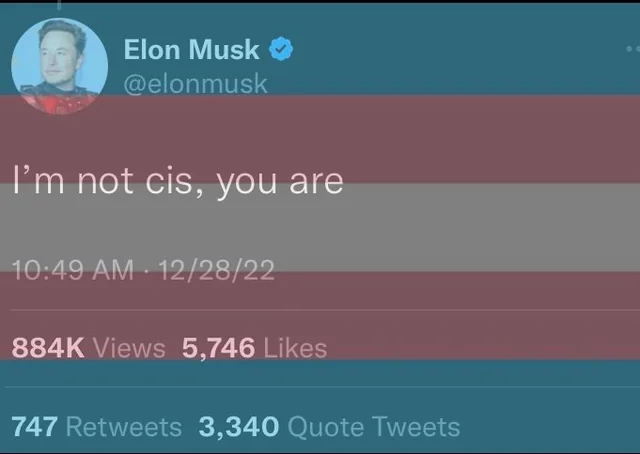640x454 pixels.
Task: Open the @elonmusk handle link
Action: 195,83
